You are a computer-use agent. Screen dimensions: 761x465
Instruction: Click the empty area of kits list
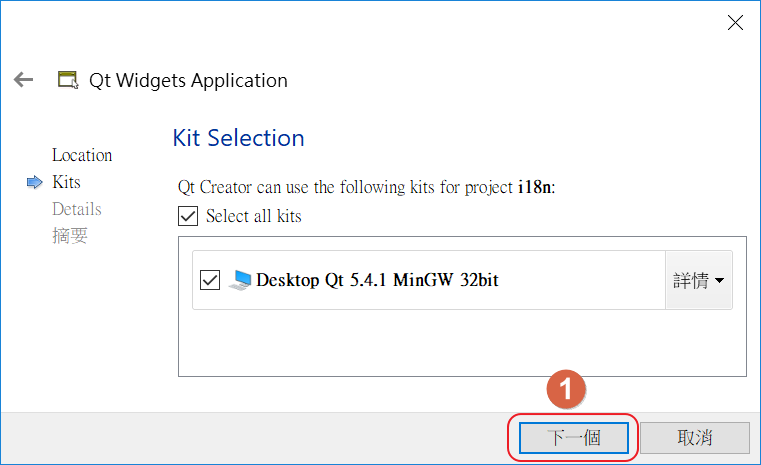pyautogui.click(x=462, y=343)
